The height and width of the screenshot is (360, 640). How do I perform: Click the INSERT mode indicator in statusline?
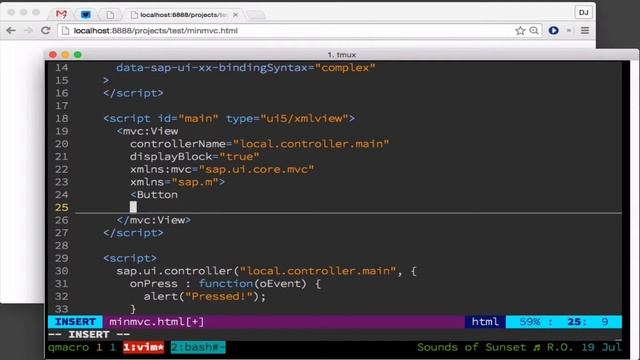pyautogui.click(x=75, y=322)
